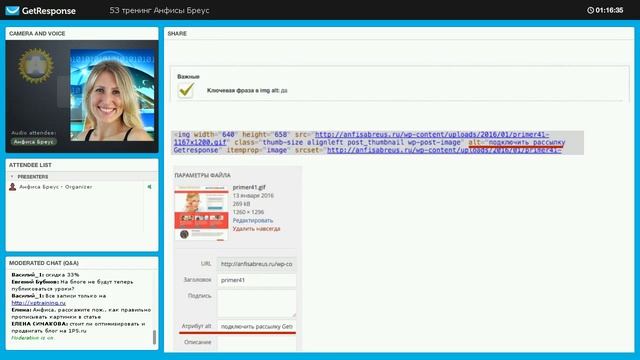The height and width of the screenshot is (360, 640).
Task: Click the URL input field
Action: (256, 264)
